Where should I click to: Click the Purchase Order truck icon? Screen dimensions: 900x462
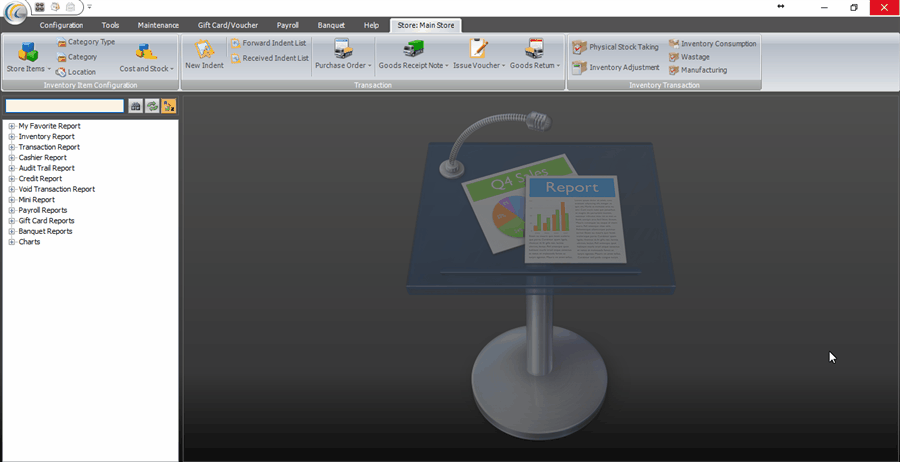tap(343, 48)
